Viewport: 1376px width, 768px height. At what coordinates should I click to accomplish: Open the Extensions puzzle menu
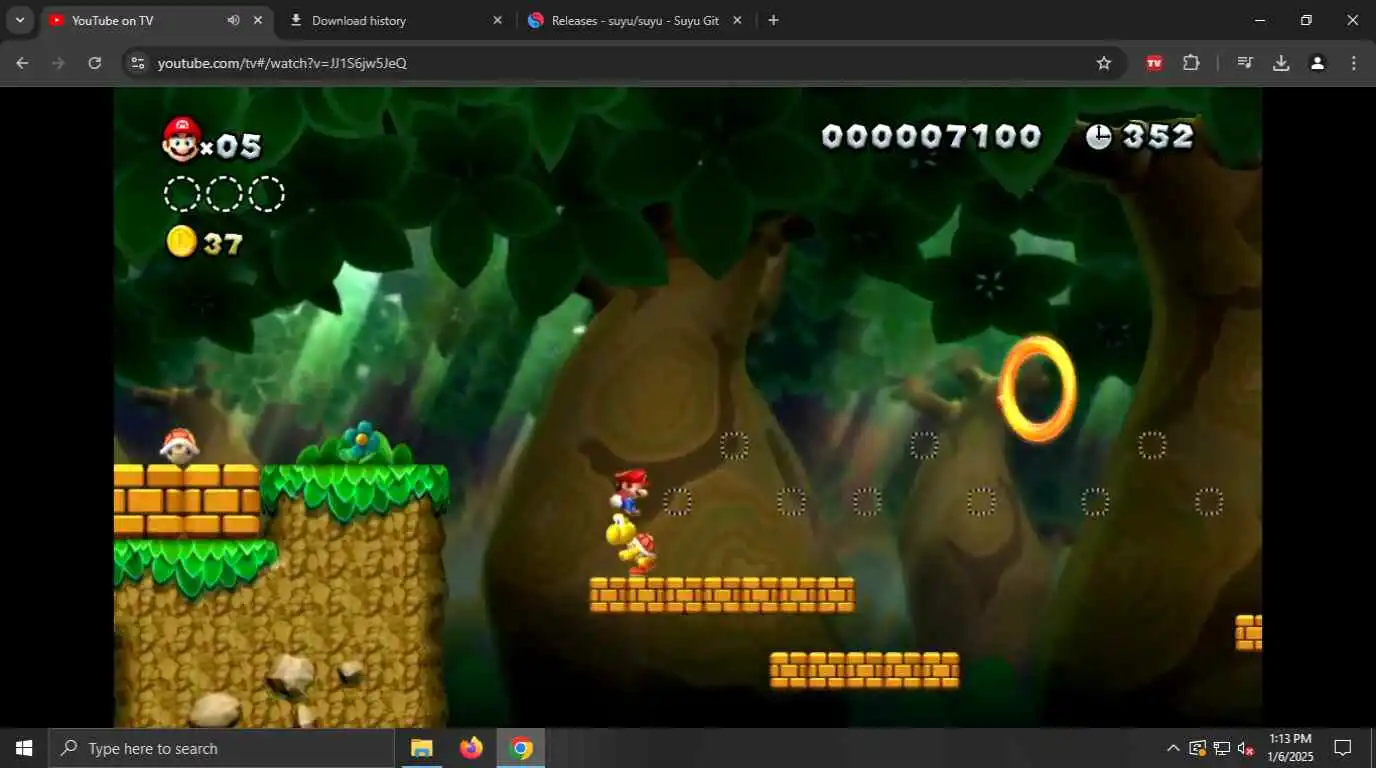coord(1191,63)
